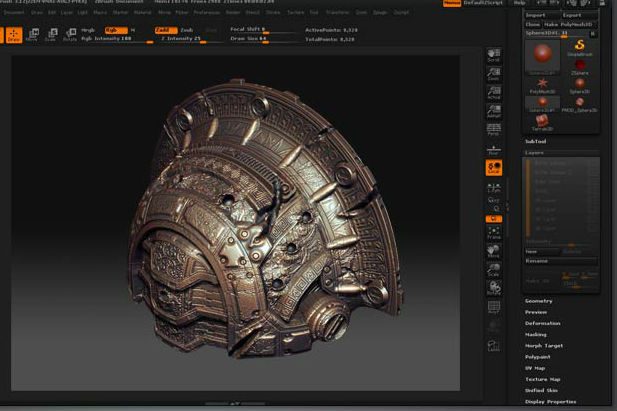This screenshot has width=617, height=411.
Task: Click the Scale view icon on right shelf
Action: pos(494,270)
